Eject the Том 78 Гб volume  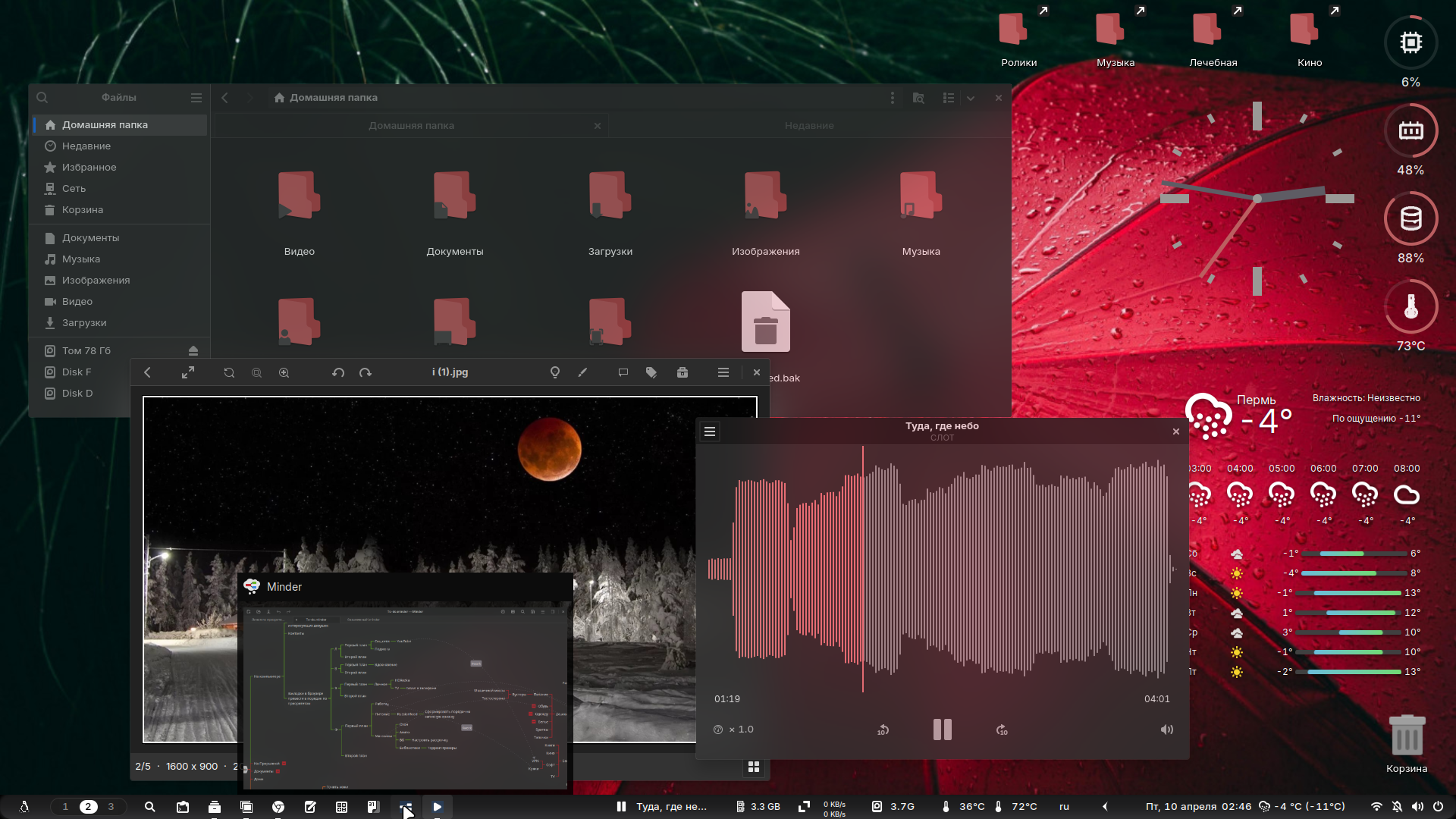click(x=193, y=350)
